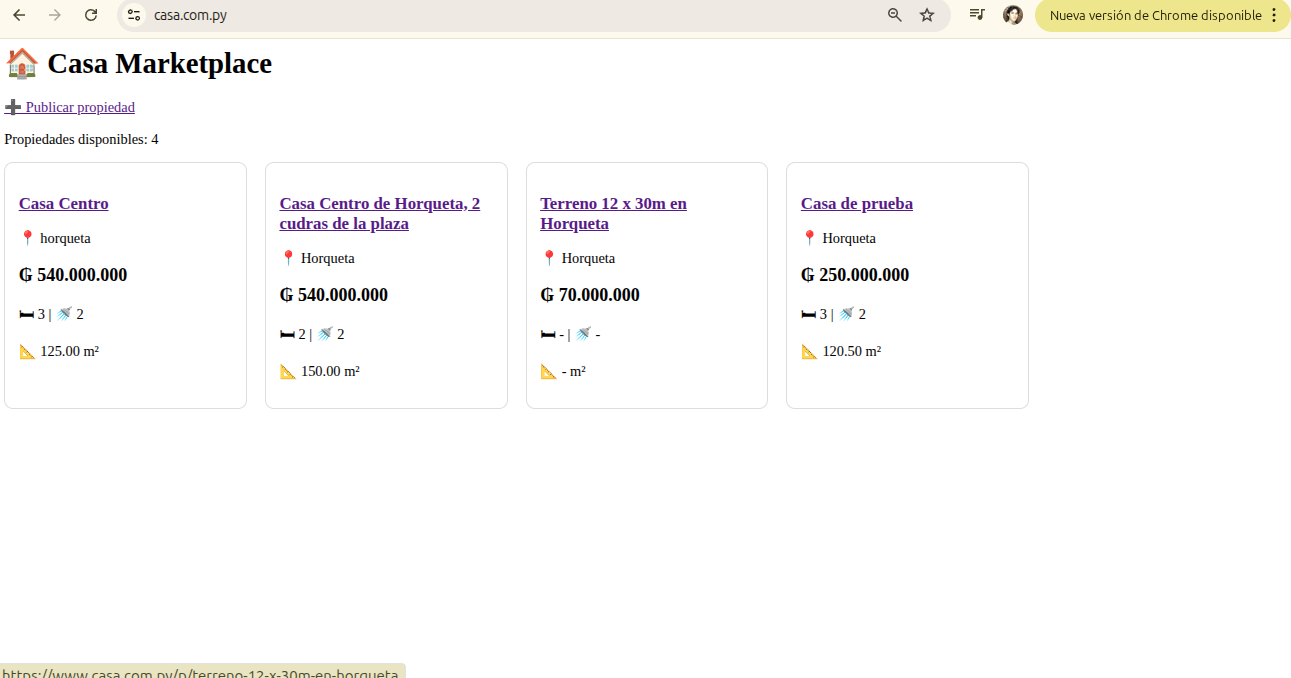Click the casa.com.py address bar
The height and width of the screenshot is (678, 1291).
[500, 15]
